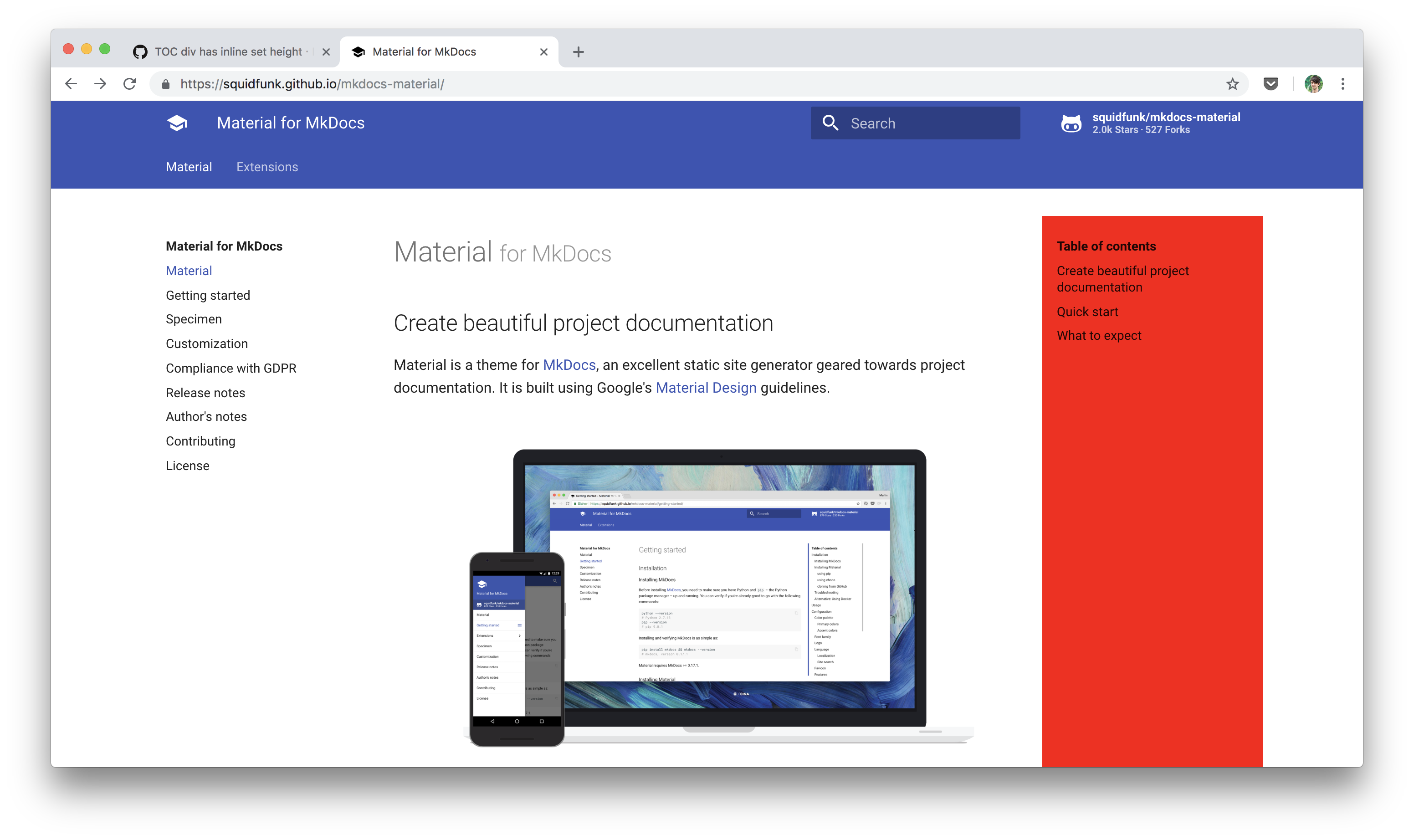This screenshot has width=1414, height=840.
Task: Click the user profile avatar in the toolbar
Action: 1313,84
